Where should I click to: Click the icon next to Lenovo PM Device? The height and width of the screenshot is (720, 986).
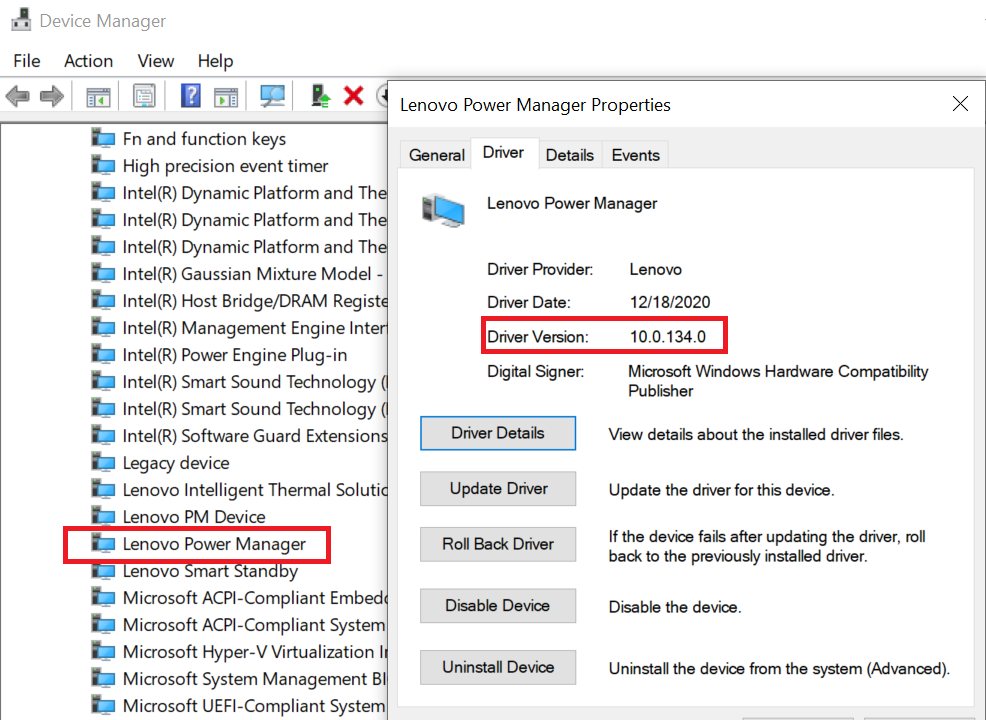point(103,516)
